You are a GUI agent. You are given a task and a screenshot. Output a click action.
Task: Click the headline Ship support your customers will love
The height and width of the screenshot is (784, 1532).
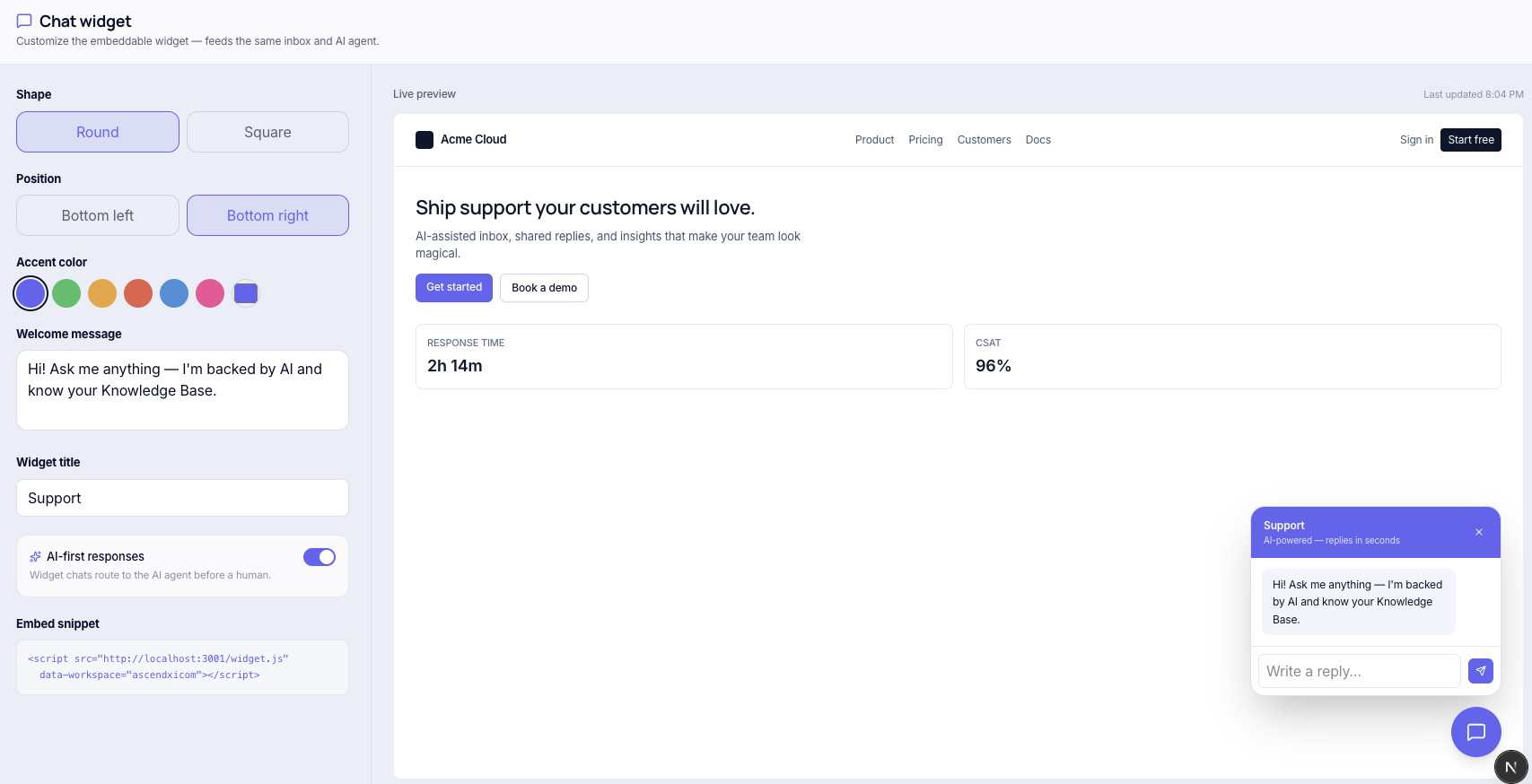(585, 208)
